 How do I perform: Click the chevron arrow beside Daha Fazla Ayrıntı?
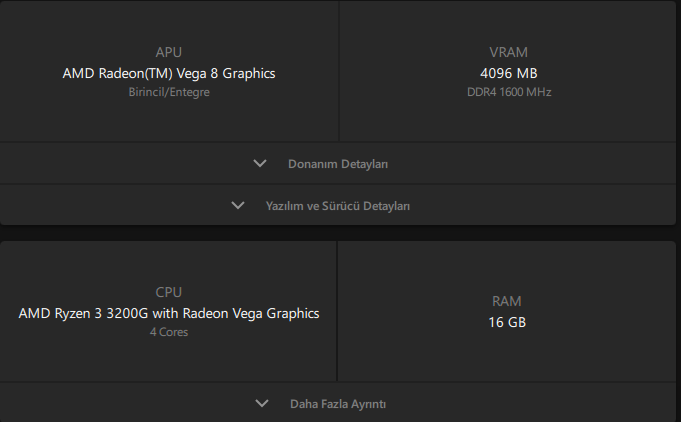262,404
